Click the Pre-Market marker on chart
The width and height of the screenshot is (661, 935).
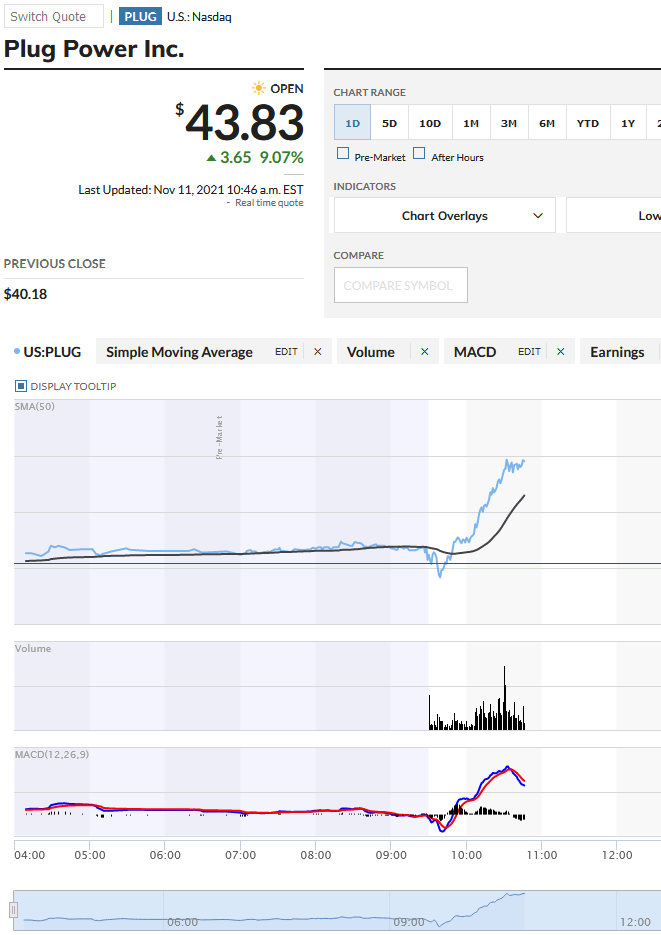(x=219, y=437)
